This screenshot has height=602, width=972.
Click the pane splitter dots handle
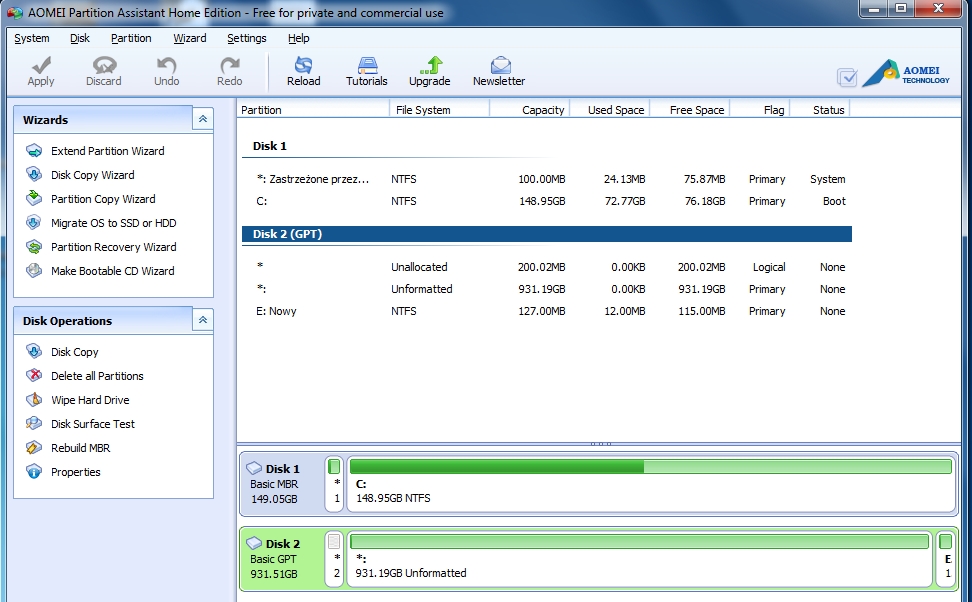click(601, 444)
